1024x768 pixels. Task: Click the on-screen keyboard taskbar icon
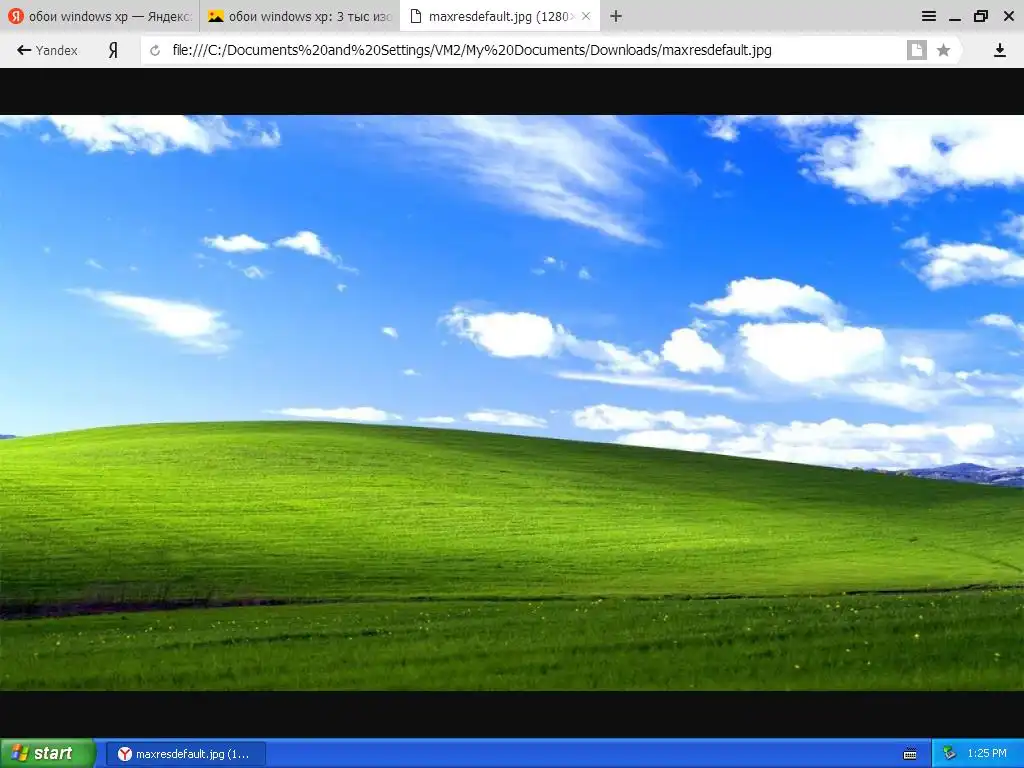[x=910, y=754]
